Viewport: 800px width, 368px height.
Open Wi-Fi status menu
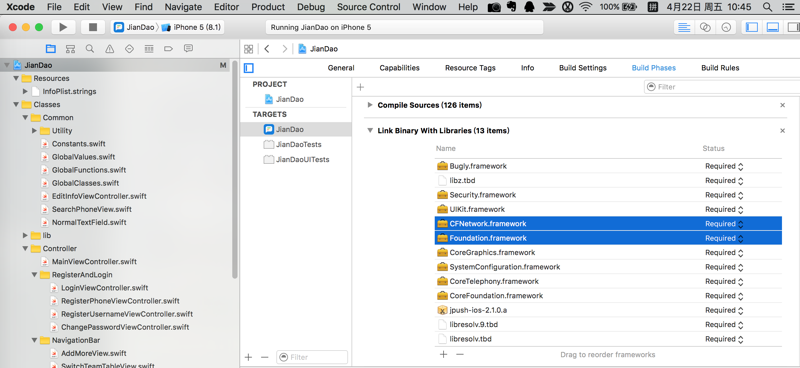pyautogui.click(x=586, y=7)
